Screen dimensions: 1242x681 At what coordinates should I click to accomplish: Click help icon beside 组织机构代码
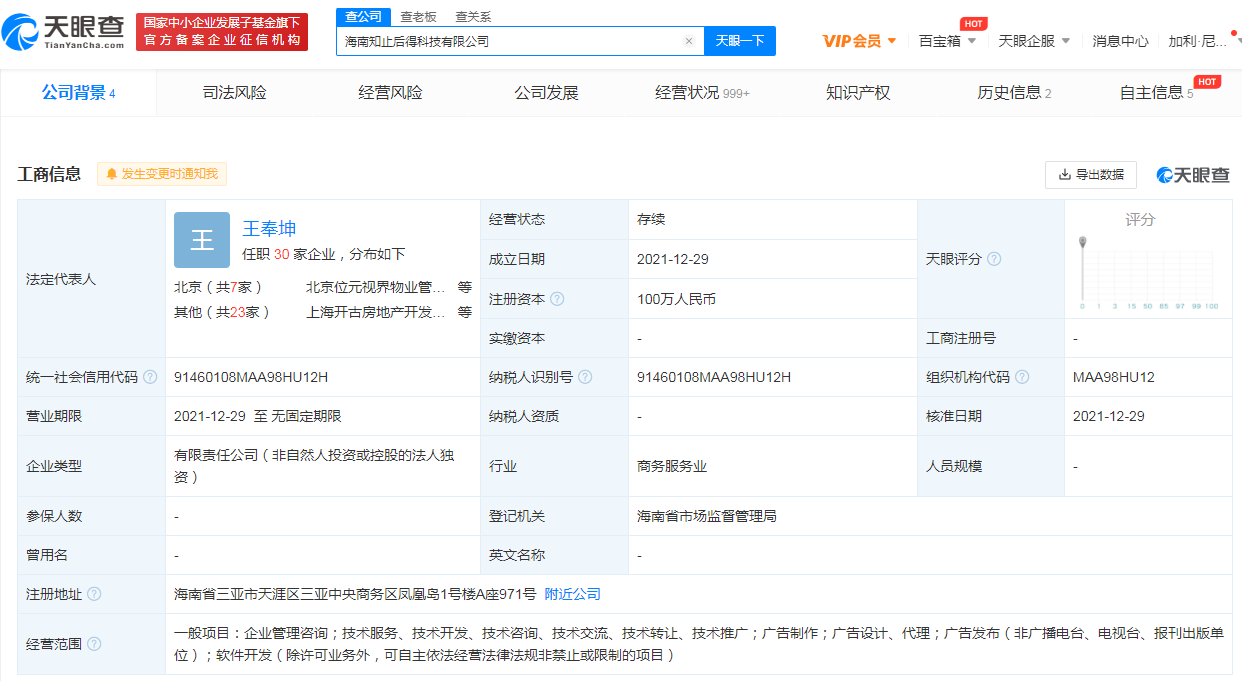click(1021, 377)
